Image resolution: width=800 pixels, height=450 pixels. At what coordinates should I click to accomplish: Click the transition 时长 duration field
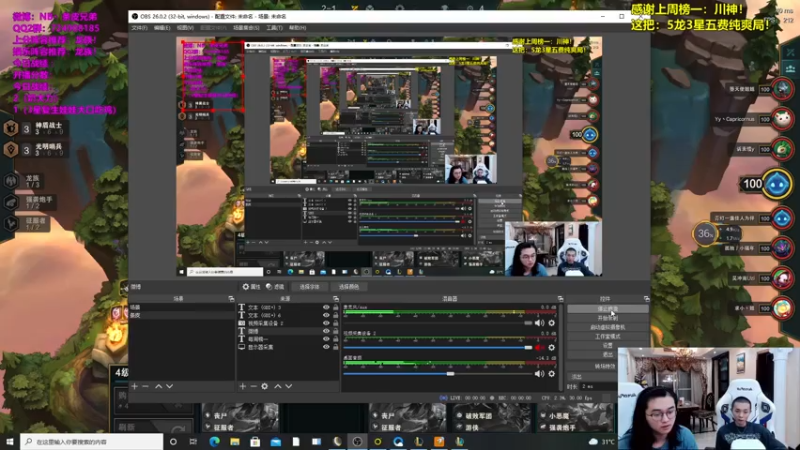click(x=598, y=386)
